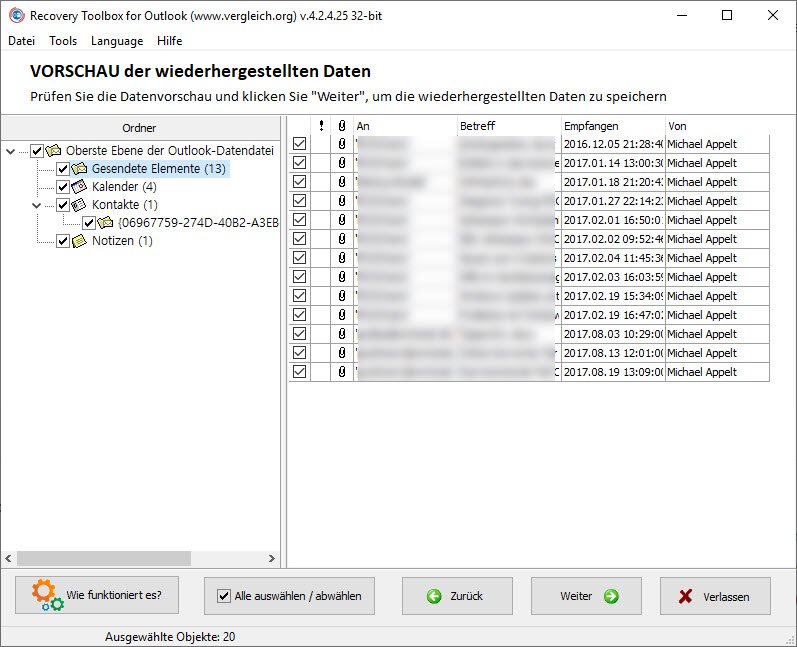Click attachment icon of 2017.01.18 21:20 message
This screenshot has width=797, height=647.
pos(342,182)
